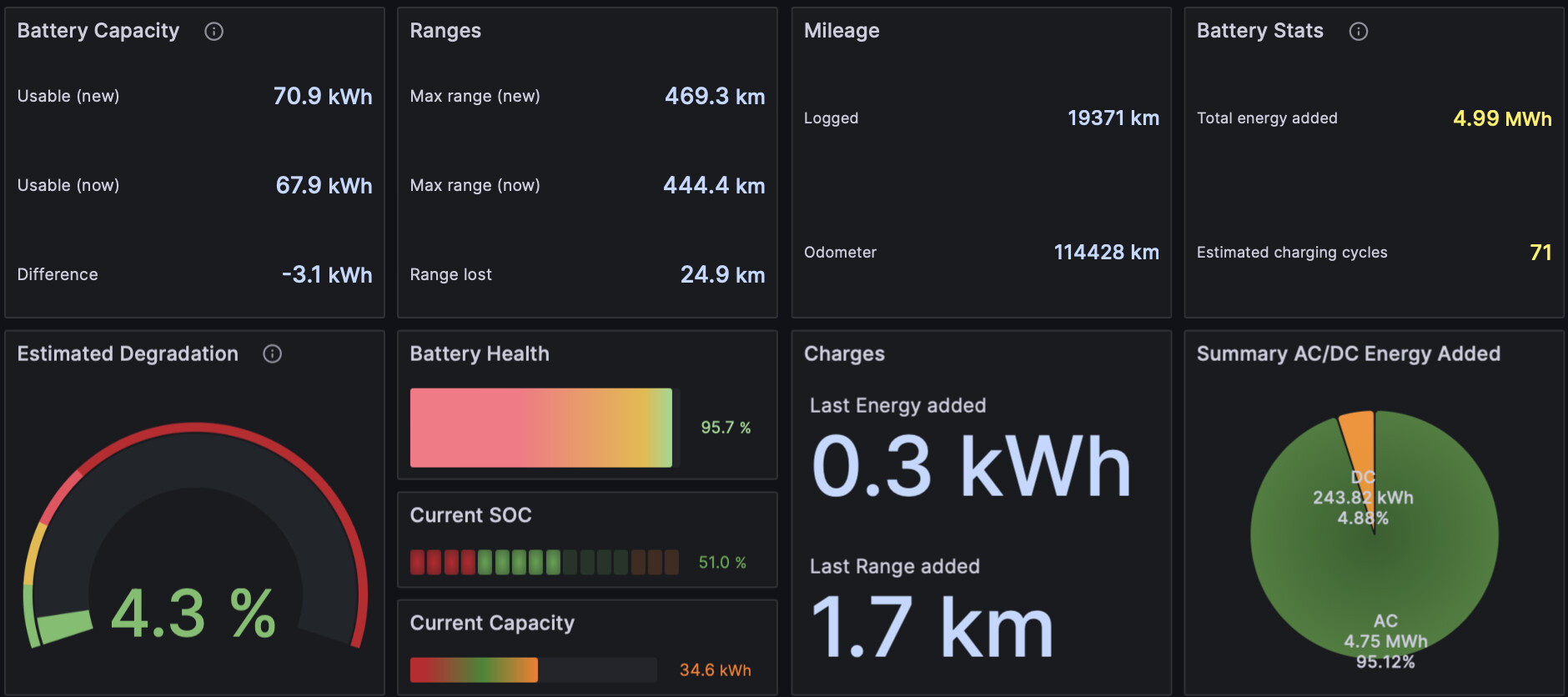Click the Current Capacity progress bar
1568x697 pixels.
click(x=533, y=669)
